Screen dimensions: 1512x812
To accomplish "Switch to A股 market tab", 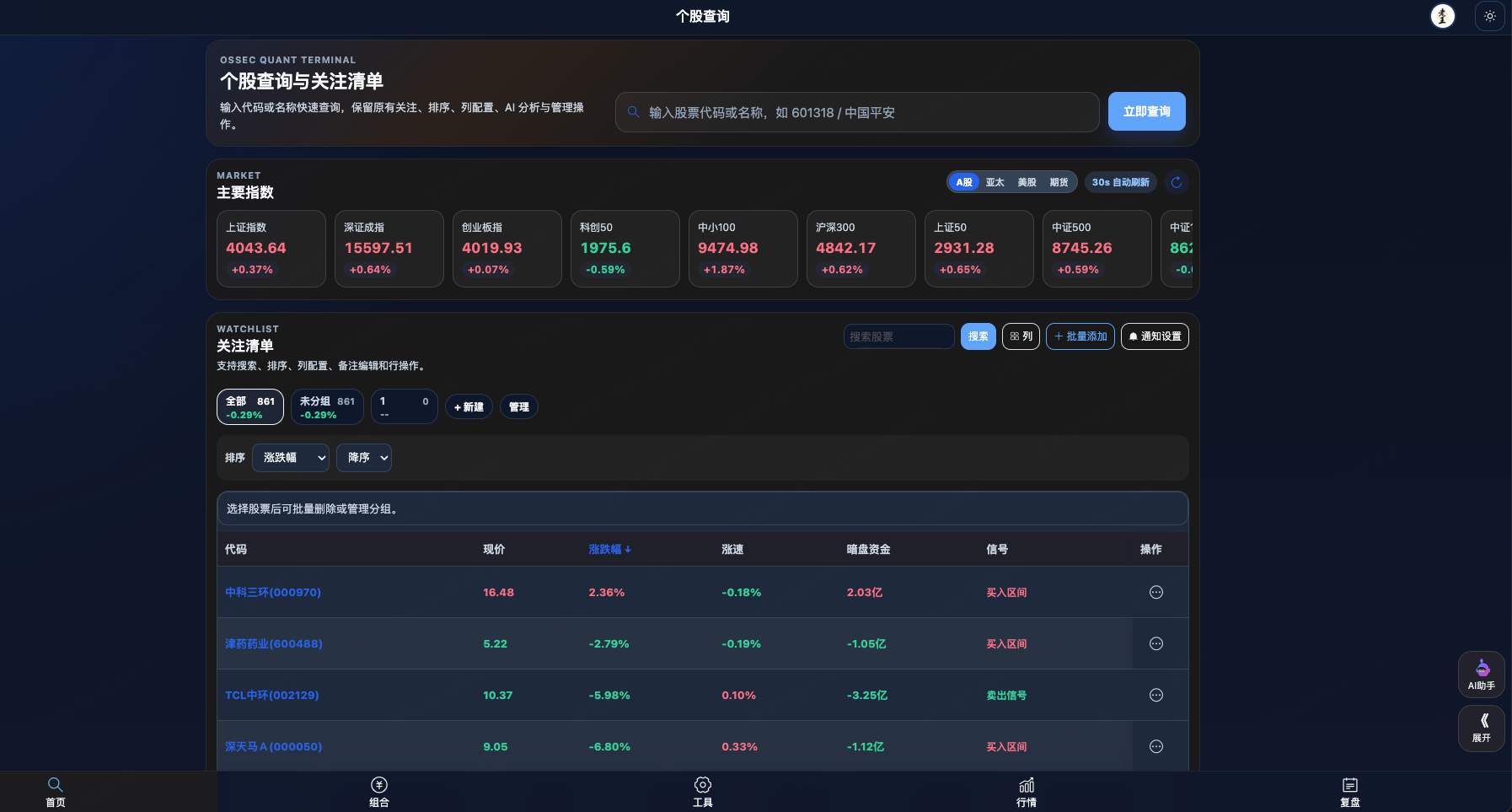I will [x=964, y=182].
